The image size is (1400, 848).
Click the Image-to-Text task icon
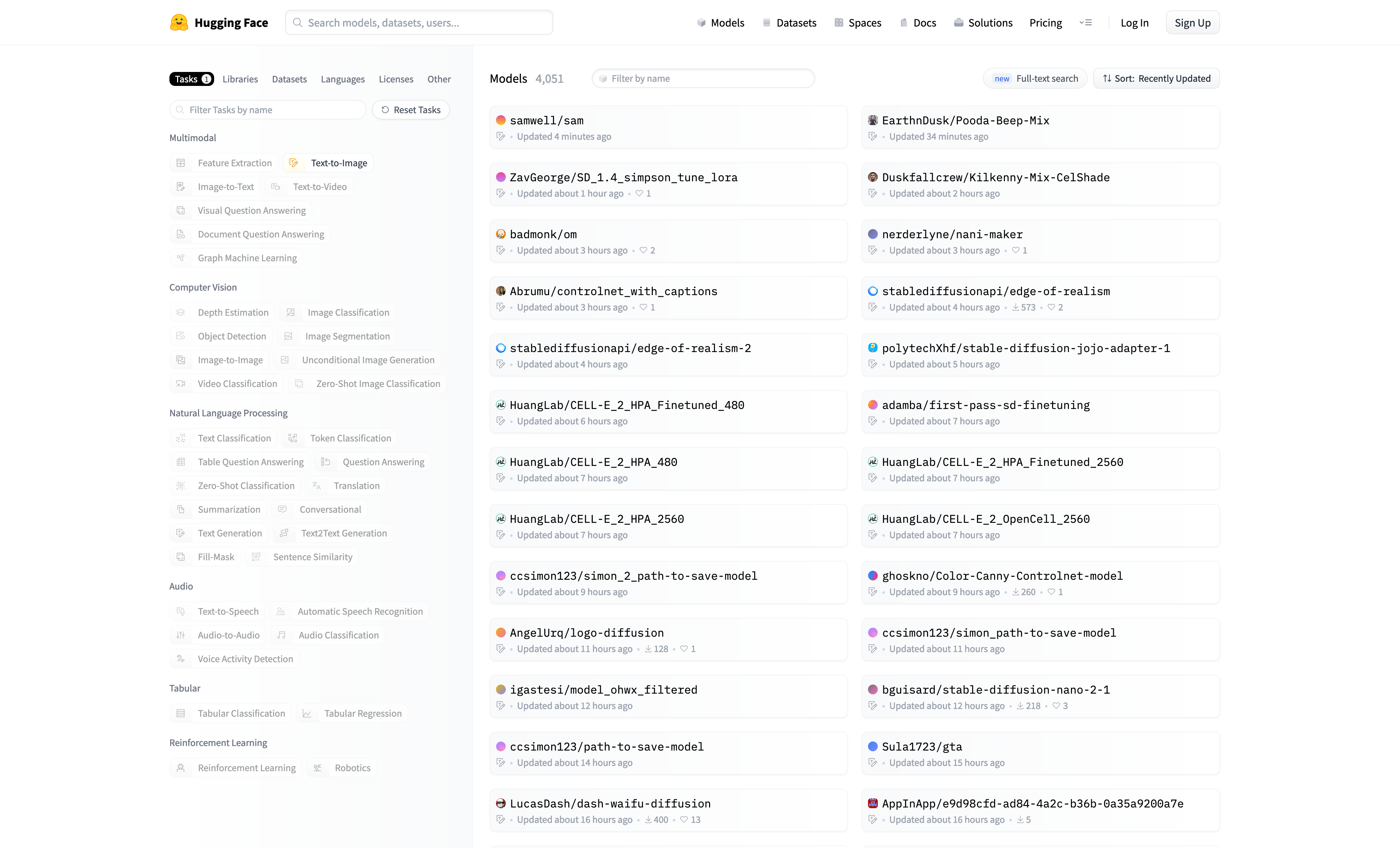(181, 187)
